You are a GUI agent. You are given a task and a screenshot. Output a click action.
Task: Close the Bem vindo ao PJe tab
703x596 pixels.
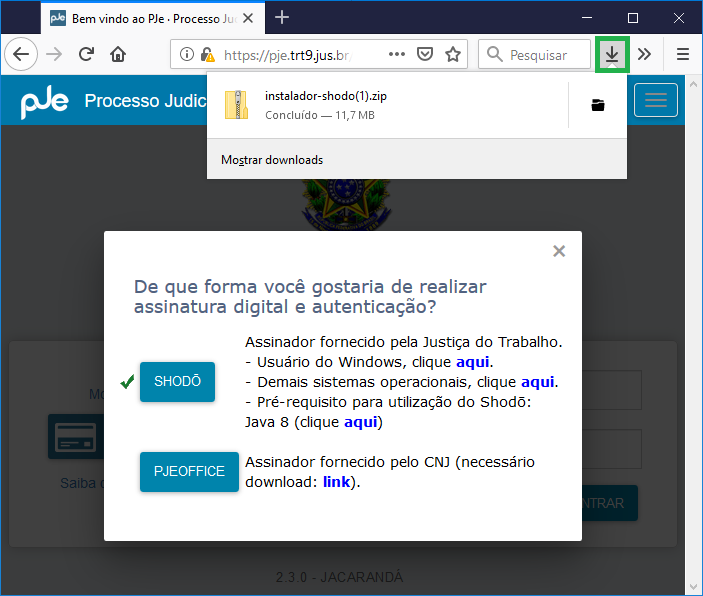[248, 18]
